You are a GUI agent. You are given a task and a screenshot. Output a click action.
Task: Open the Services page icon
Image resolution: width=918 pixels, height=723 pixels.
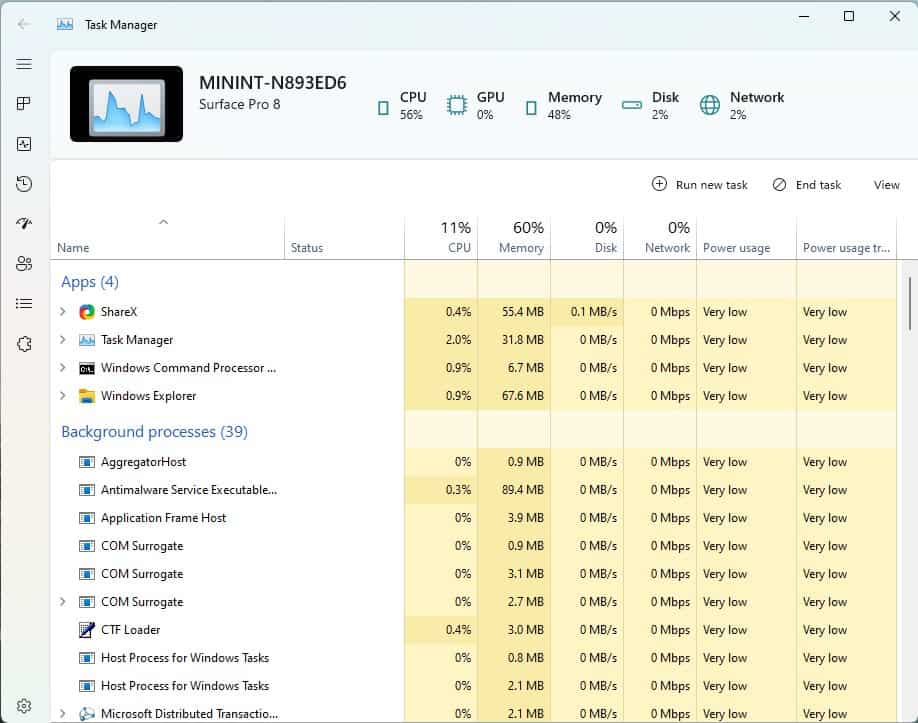point(24,343)
